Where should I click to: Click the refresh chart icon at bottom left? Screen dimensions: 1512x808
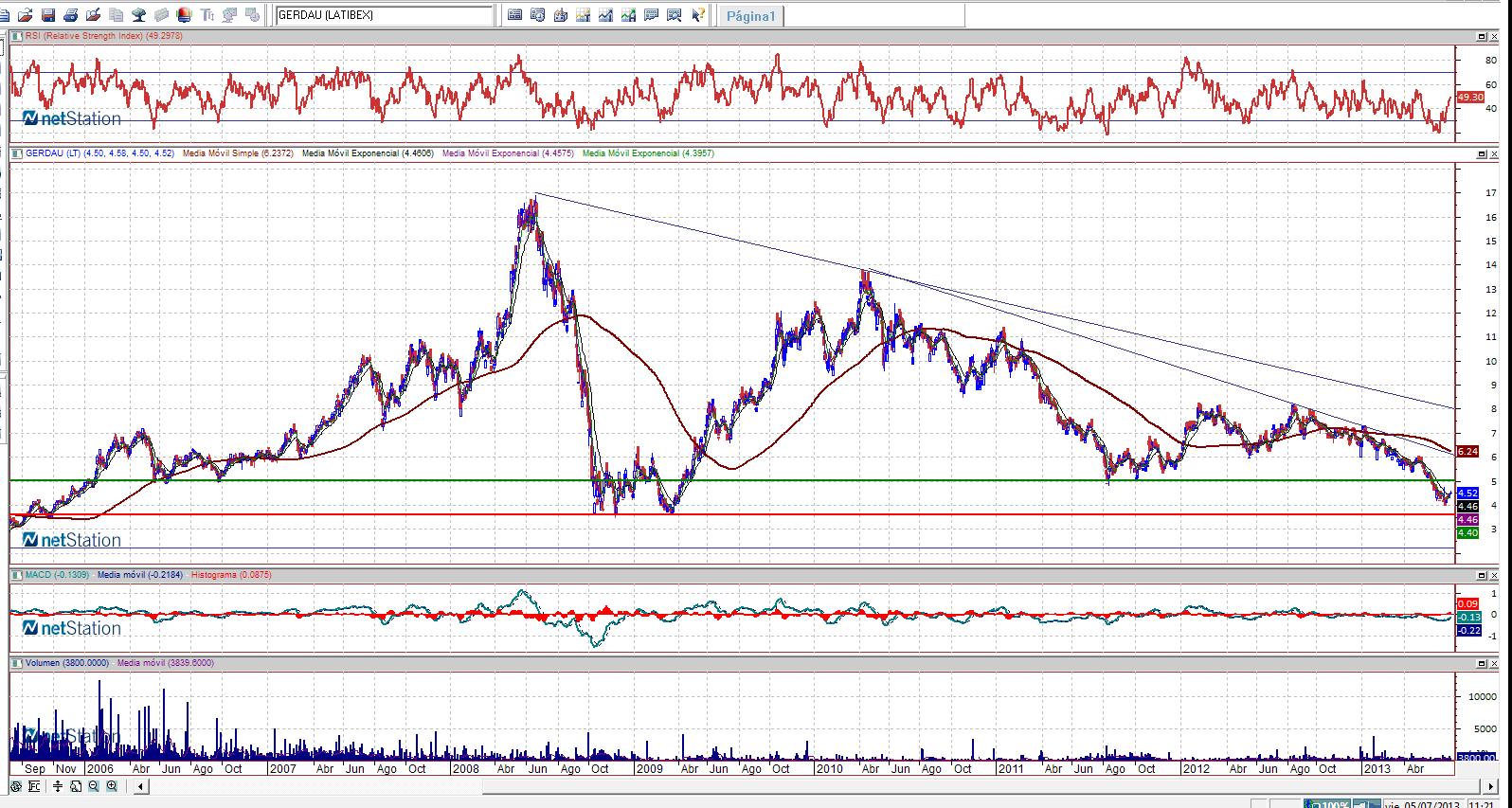tap(16, 786)
